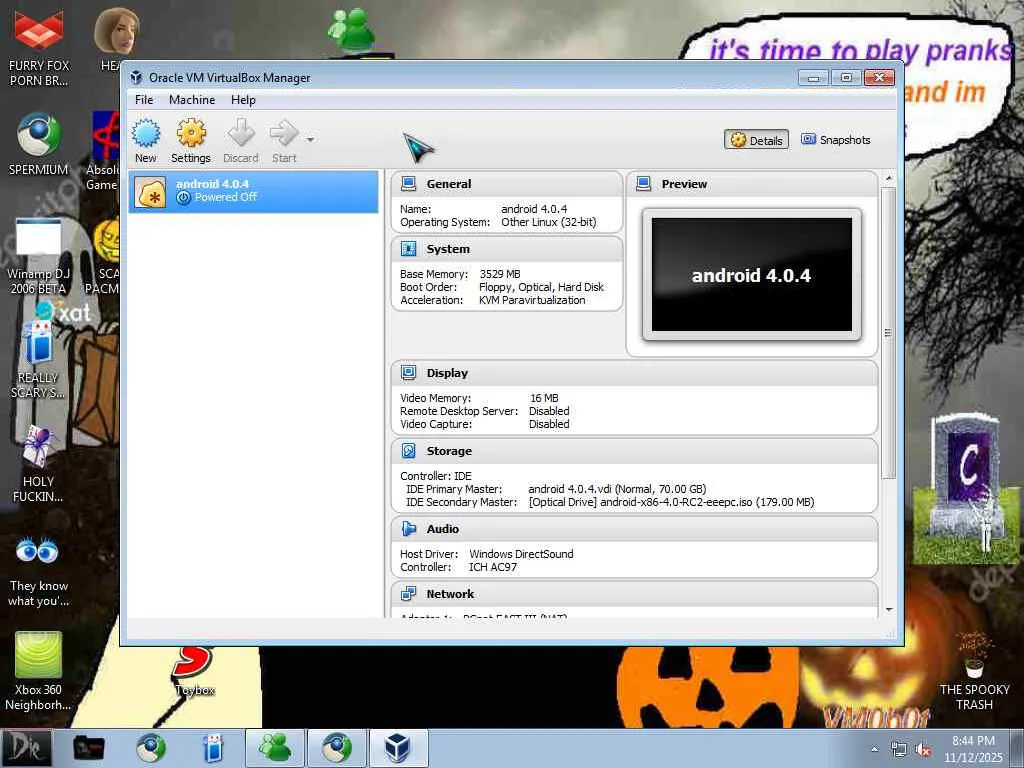Click the android-x86-4.0-RC2-eeepc.iso optical drive entry
The height and width of the screenshot is (768, 1024).
[671, 502]
